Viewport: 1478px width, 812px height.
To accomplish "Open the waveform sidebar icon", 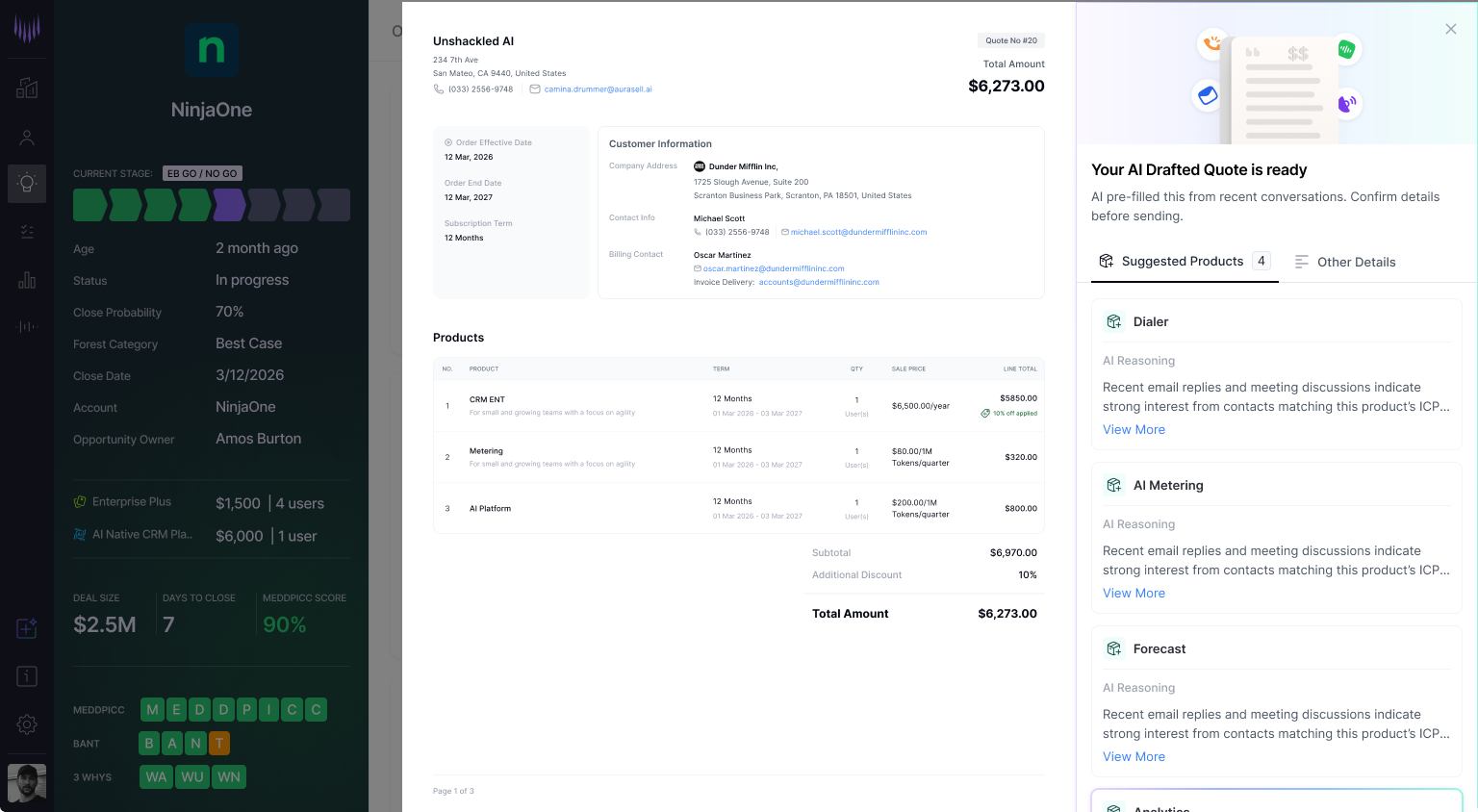I will tap(27, 327).
